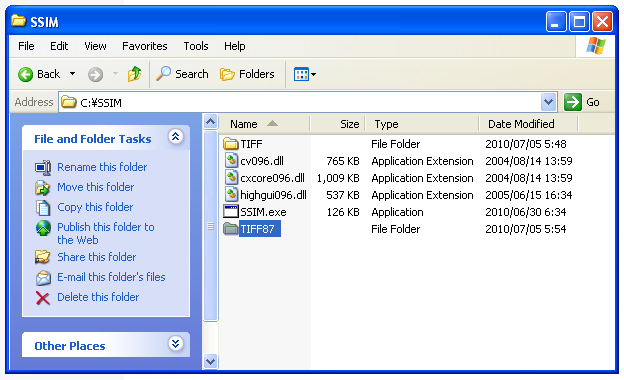Select the TIFF folder icon
The width and height of the screenshot is (624, 380).
[230, 144]
